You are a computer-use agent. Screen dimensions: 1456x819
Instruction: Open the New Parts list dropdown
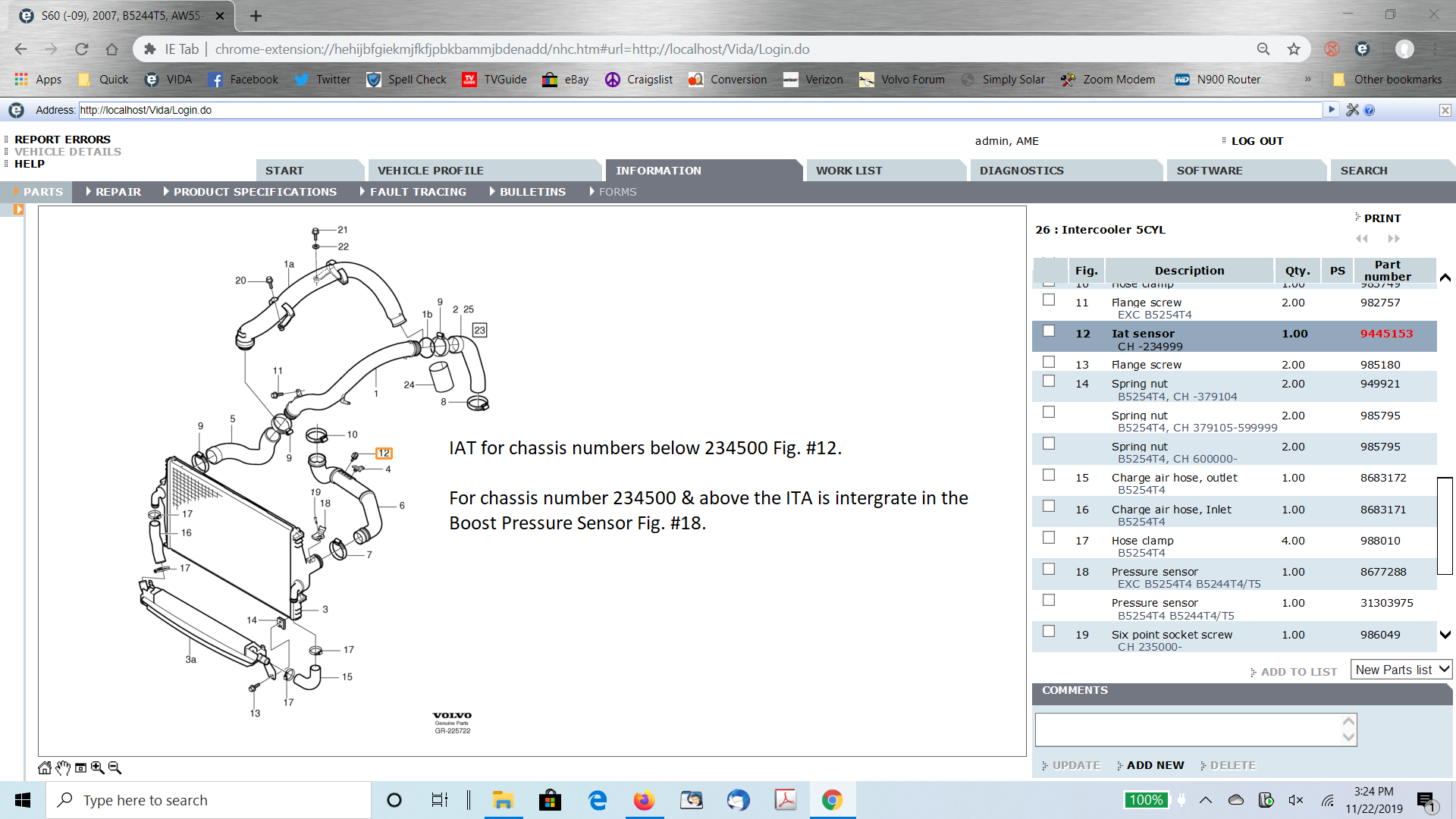(1401, 670)
